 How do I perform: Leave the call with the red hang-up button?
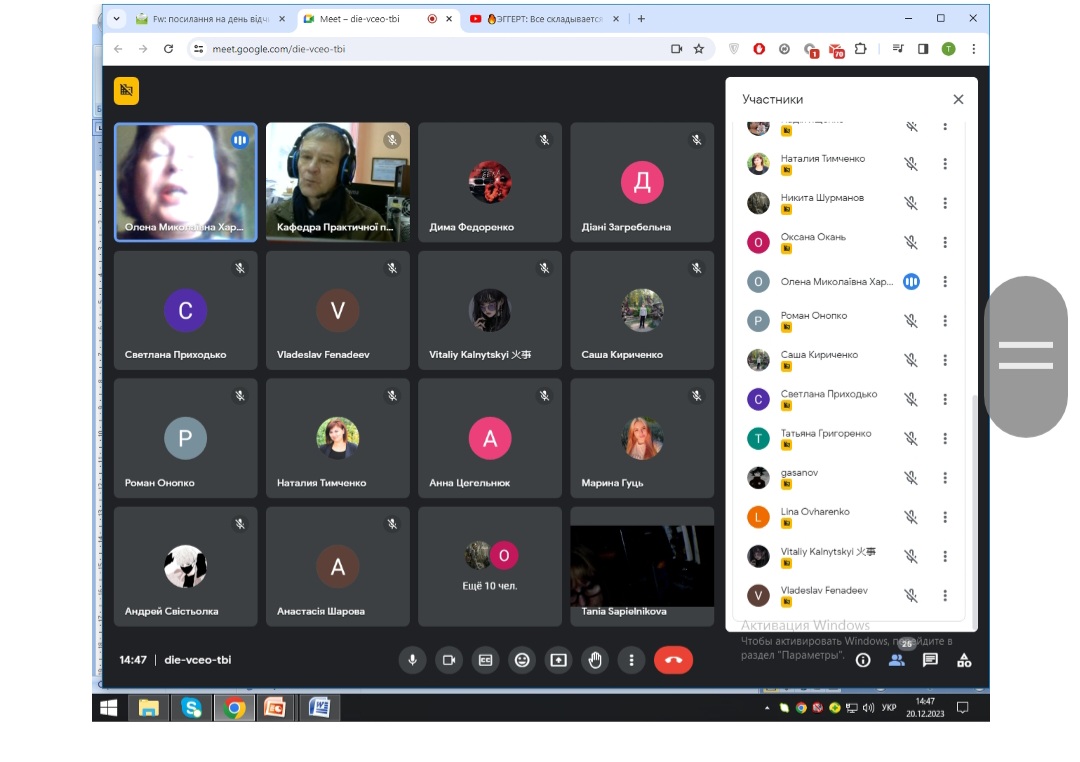673,660
